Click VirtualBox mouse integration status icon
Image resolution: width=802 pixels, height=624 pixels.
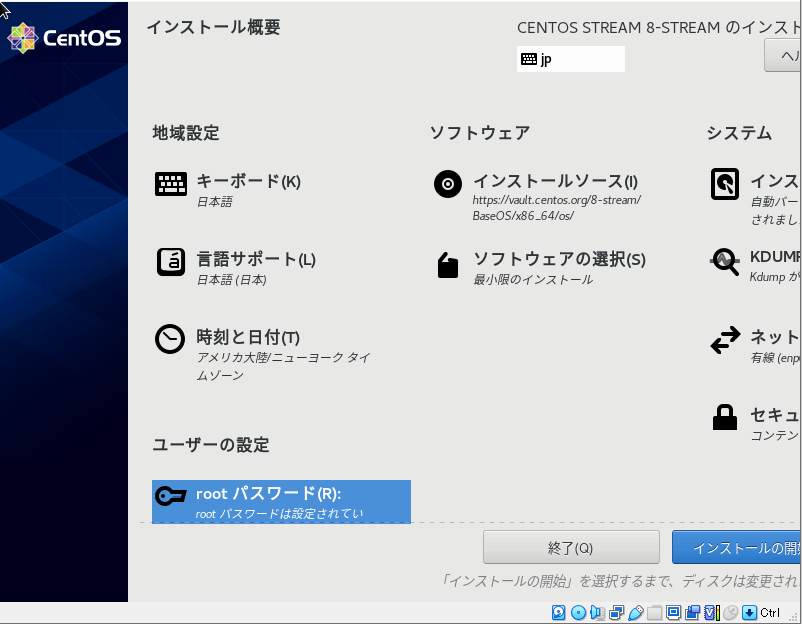731,612
